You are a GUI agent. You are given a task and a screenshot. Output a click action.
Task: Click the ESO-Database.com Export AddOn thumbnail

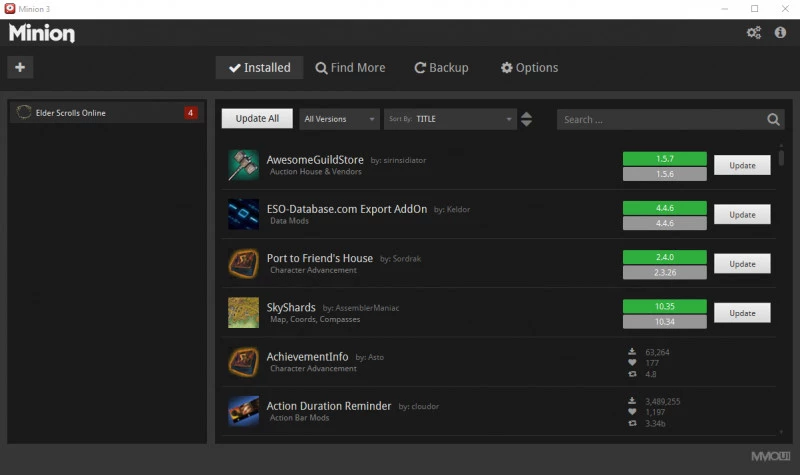243,214
